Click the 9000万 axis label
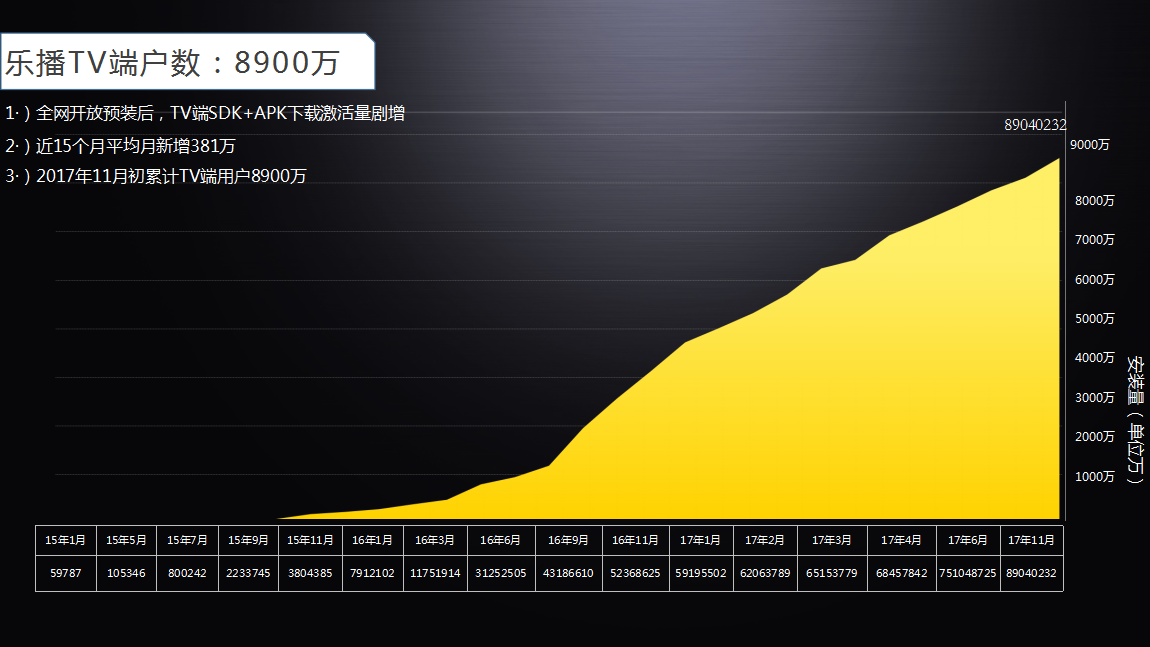This screenshot has width=1150, height=647. click(1090, 145)
